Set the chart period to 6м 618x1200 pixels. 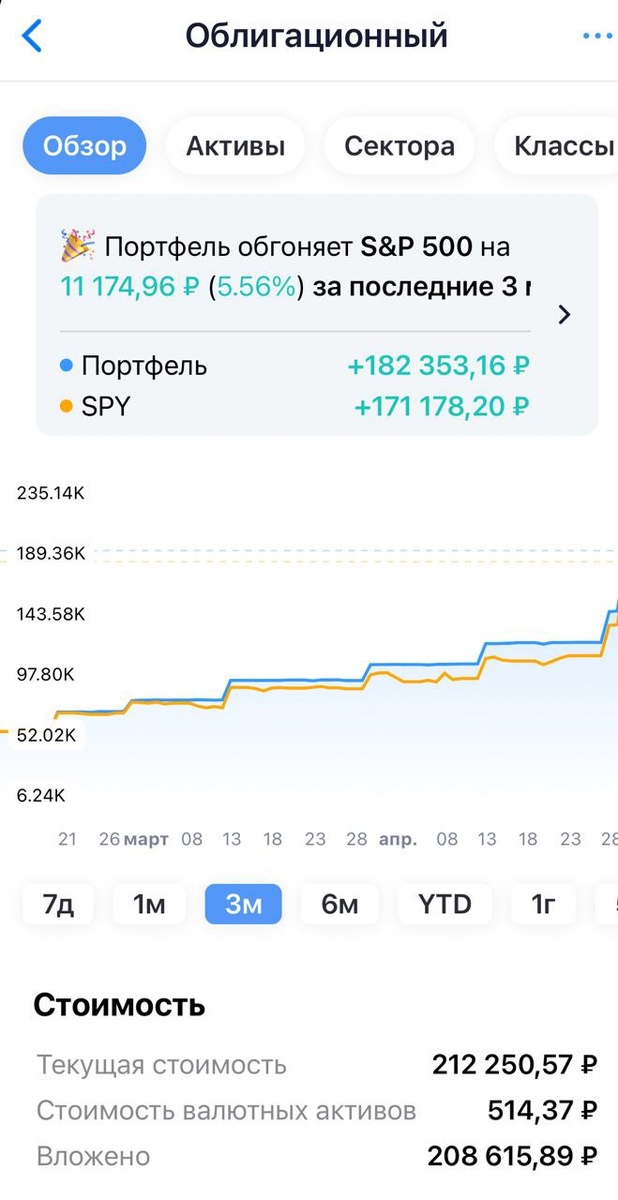[340, 905]
